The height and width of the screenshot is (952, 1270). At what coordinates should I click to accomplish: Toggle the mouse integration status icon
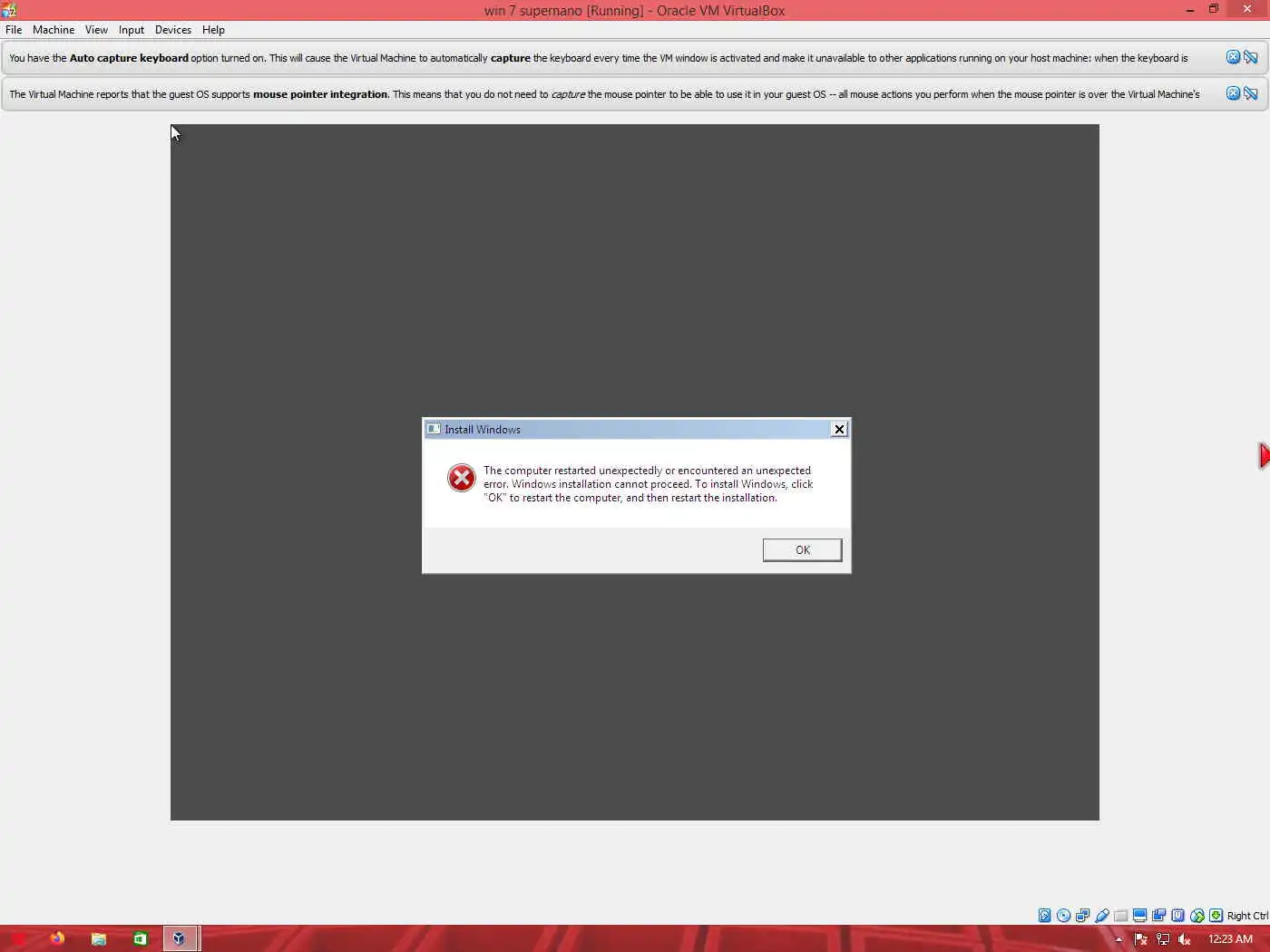tap(1197, 916)
